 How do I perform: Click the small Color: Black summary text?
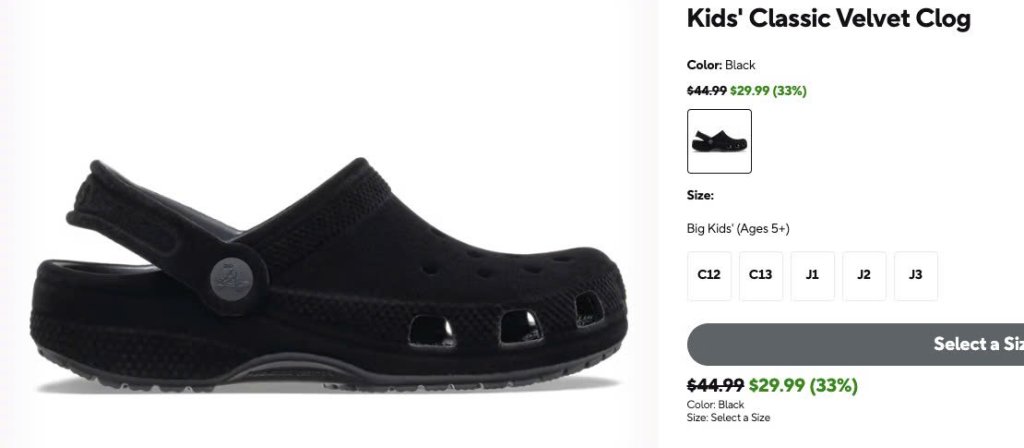point(715,404)
